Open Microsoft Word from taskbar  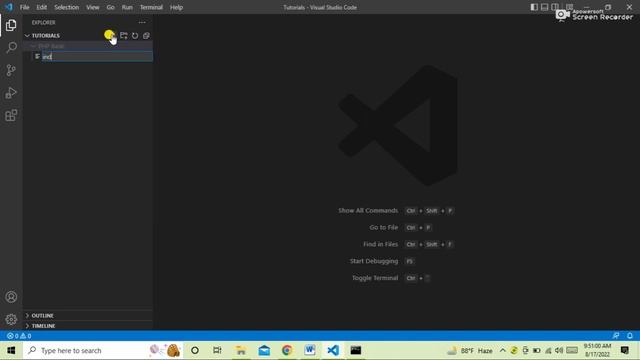[x=310, y=351]
